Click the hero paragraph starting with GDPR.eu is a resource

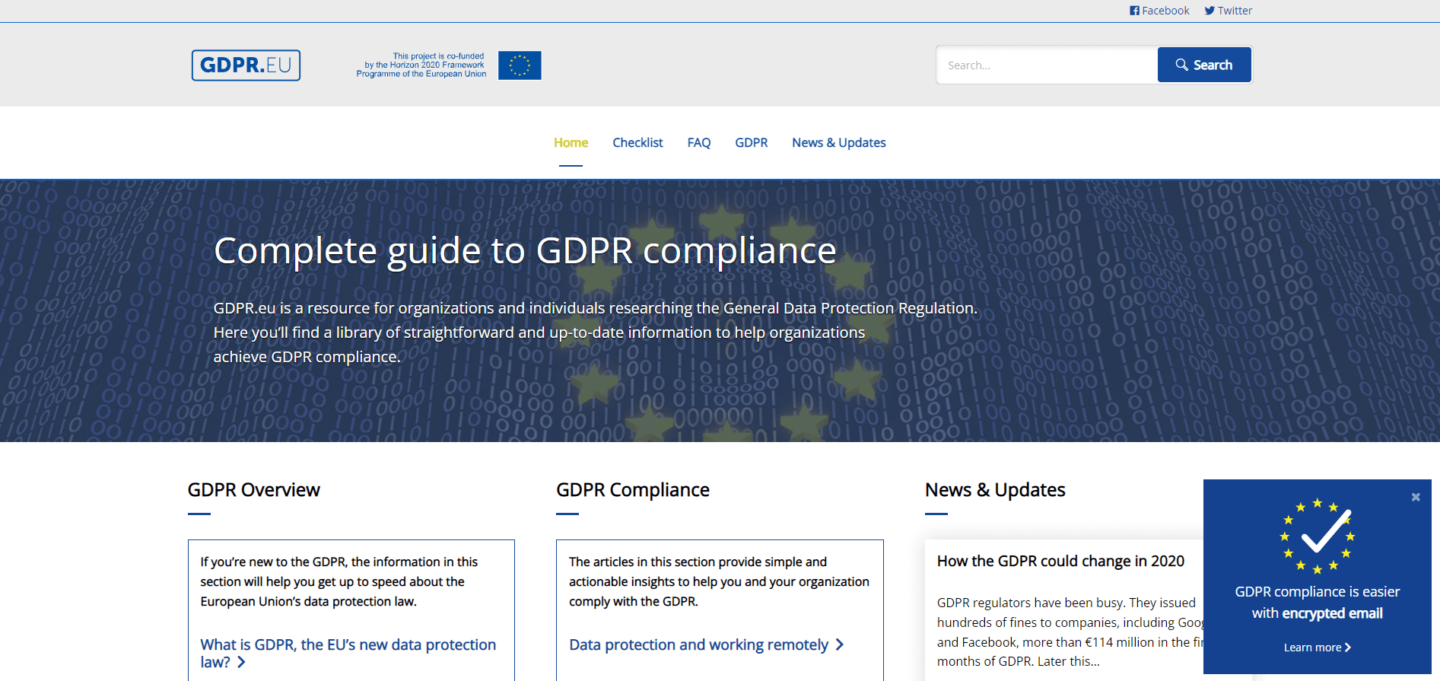(595, 332)
